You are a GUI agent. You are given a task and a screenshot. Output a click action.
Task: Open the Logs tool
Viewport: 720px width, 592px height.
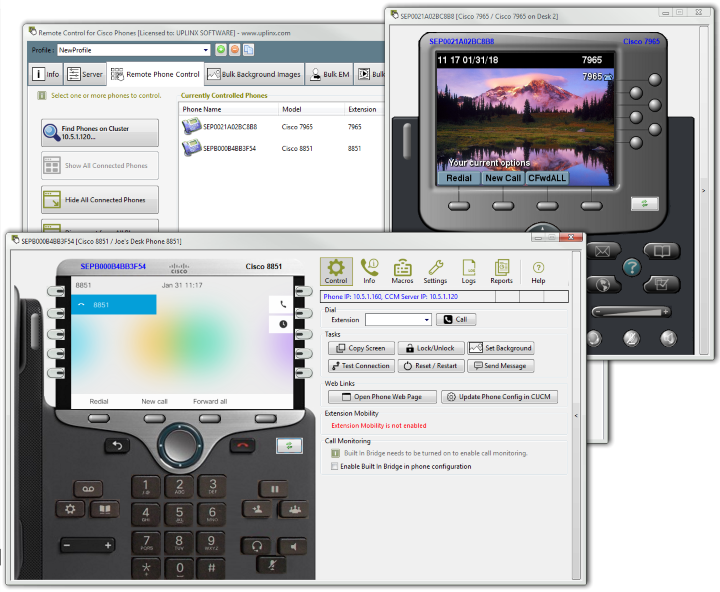tap(468, 271)
